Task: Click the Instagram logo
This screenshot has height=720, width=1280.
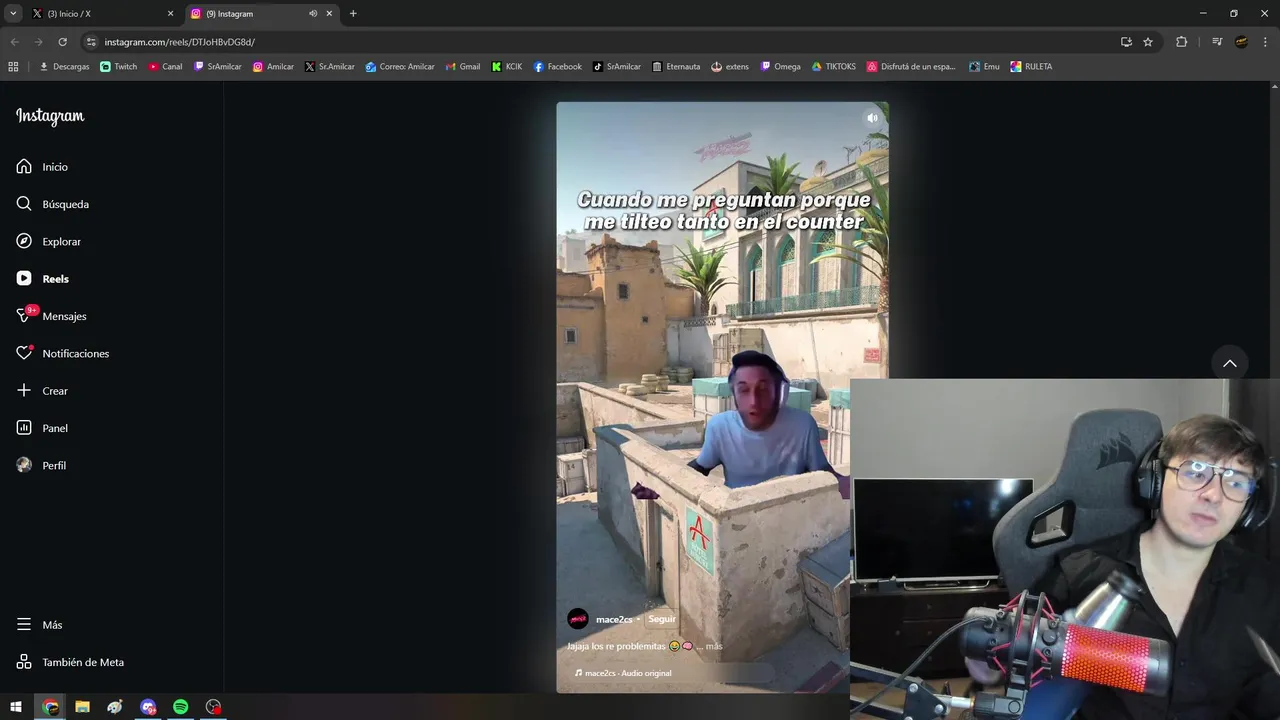Action: coord(50,116)
